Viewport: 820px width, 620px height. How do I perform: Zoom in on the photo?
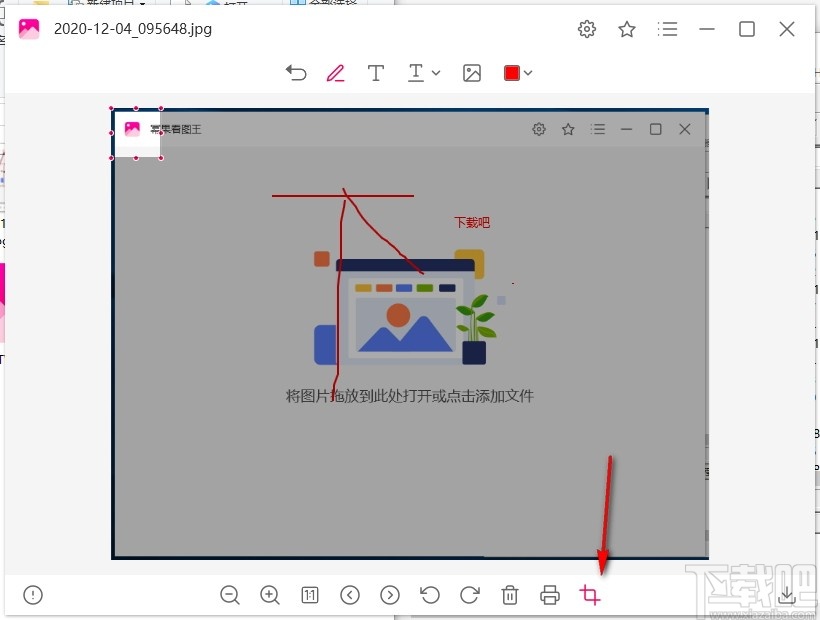[x=270, y=595]
